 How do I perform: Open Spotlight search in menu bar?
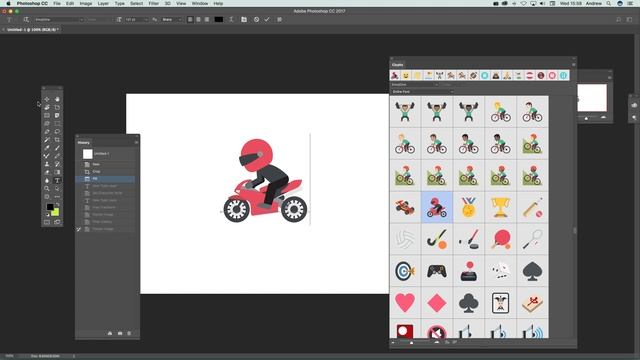click(x=609, y=3)
